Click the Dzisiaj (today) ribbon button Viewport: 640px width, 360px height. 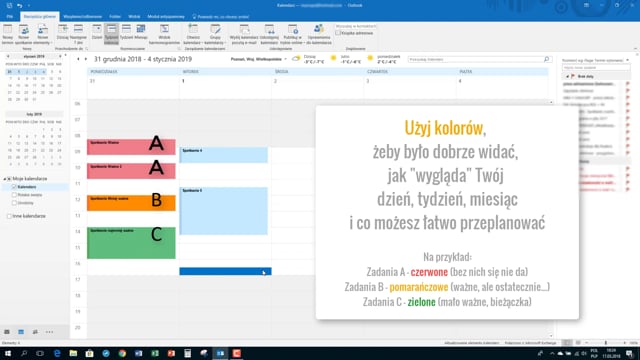pos(62,33)
